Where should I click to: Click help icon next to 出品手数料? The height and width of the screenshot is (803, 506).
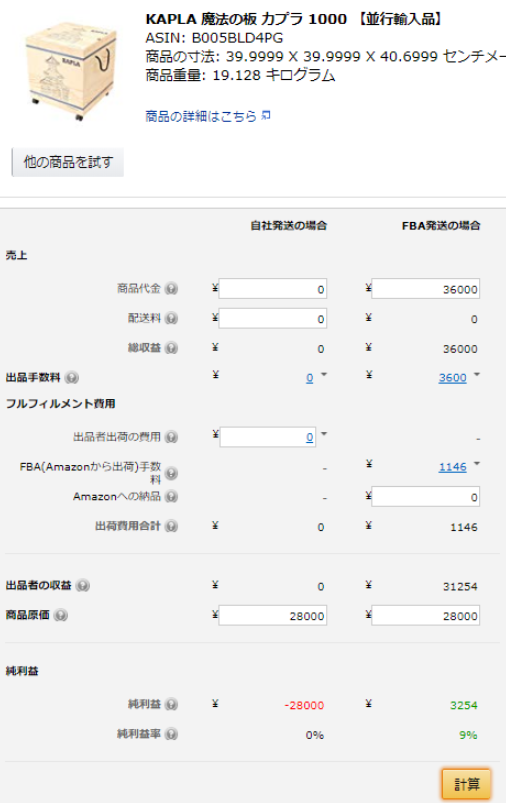72,378
